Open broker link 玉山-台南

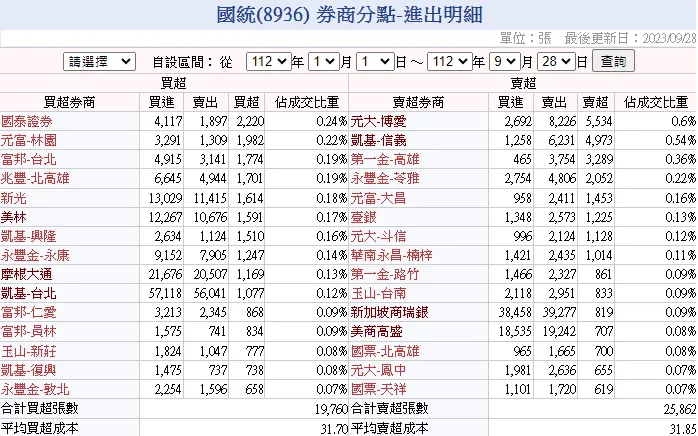pyautogui.click(x=379, y=293)
